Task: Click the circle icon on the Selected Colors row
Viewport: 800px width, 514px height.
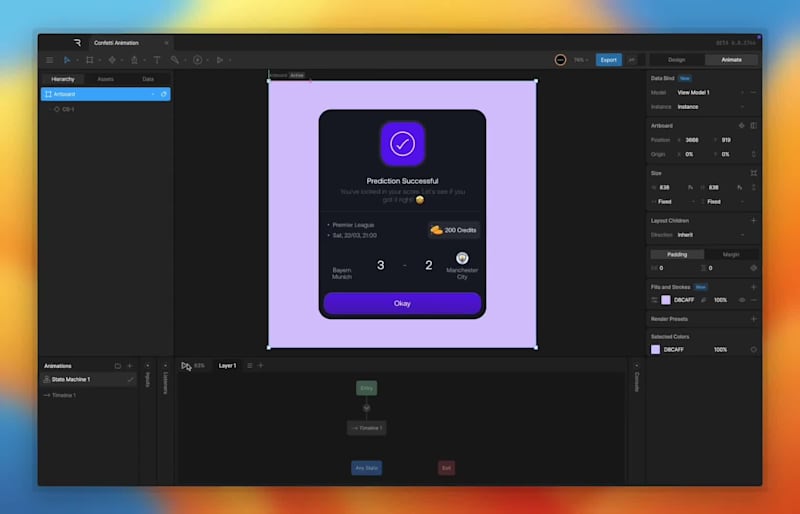Action: (x=754, y=350)
